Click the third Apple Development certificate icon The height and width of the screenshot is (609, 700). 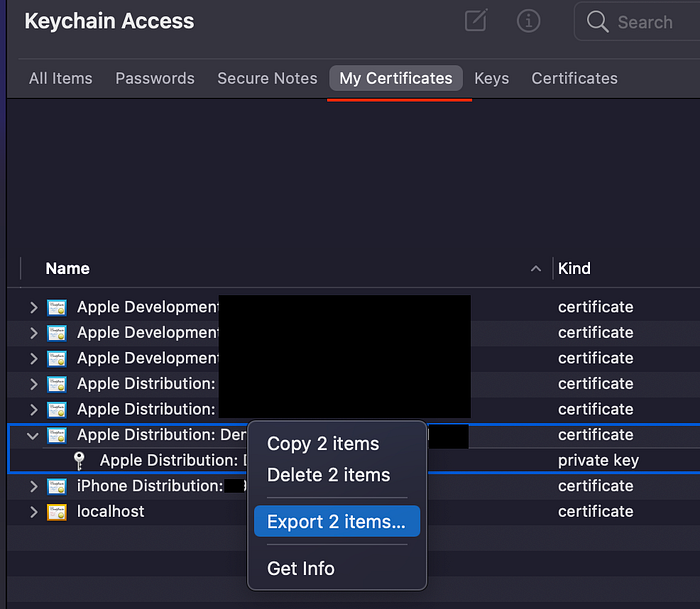pyautogui.click(x=57, y=359)
